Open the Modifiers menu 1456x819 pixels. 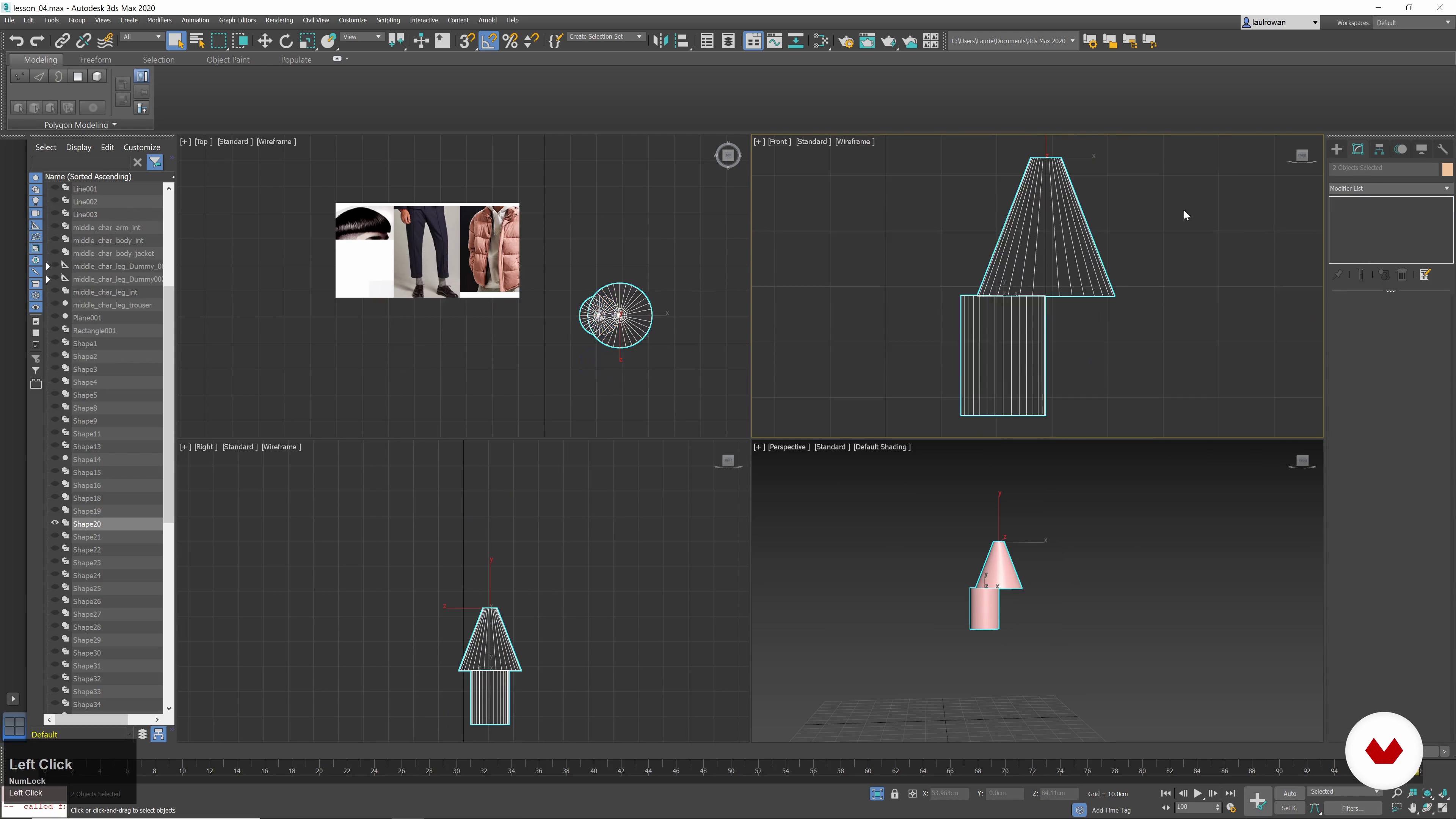(159, 20)
